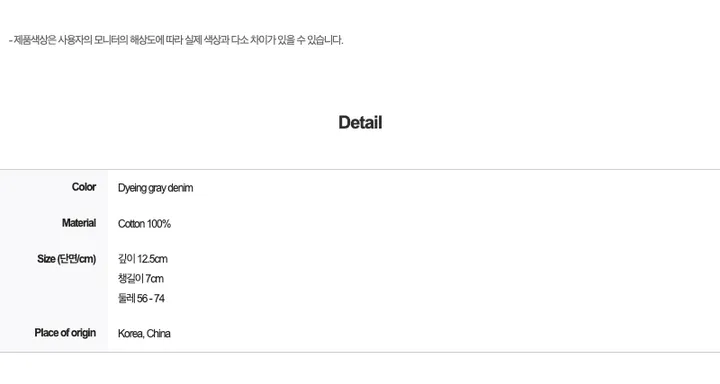
Task: Click the 제품색상 monitor disclaimer notice
Action: pos(176,40)
